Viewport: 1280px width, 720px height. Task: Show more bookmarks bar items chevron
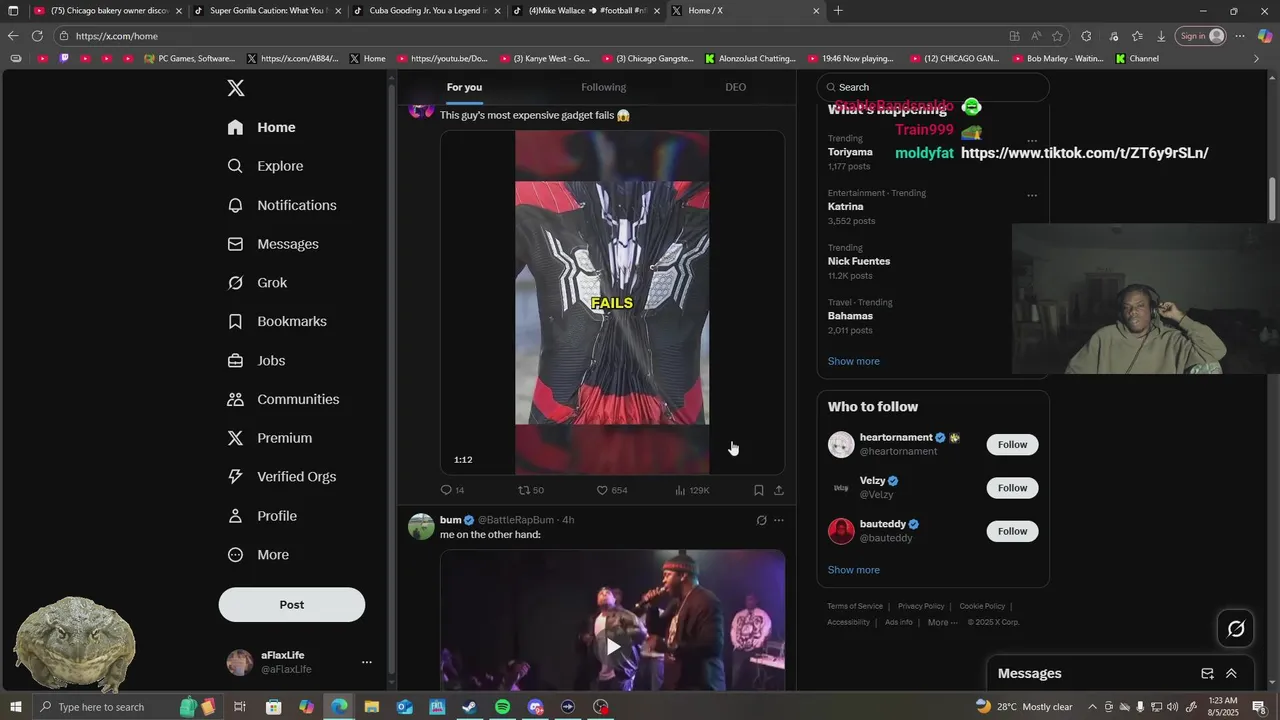[x=1257, y=59]
